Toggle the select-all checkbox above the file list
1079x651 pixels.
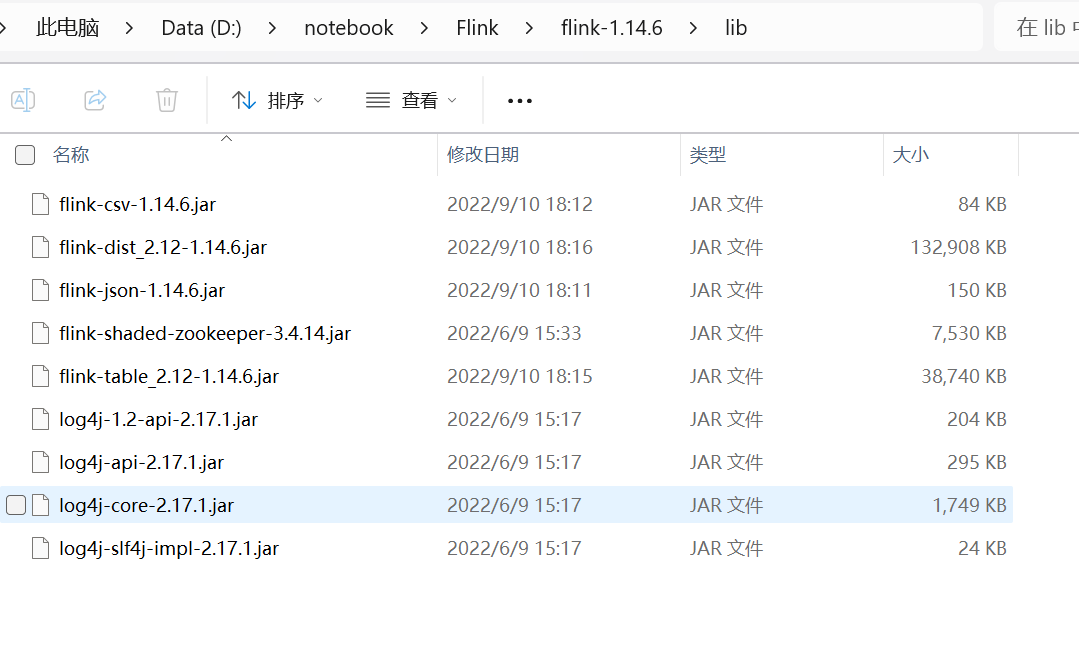point(24,154)
